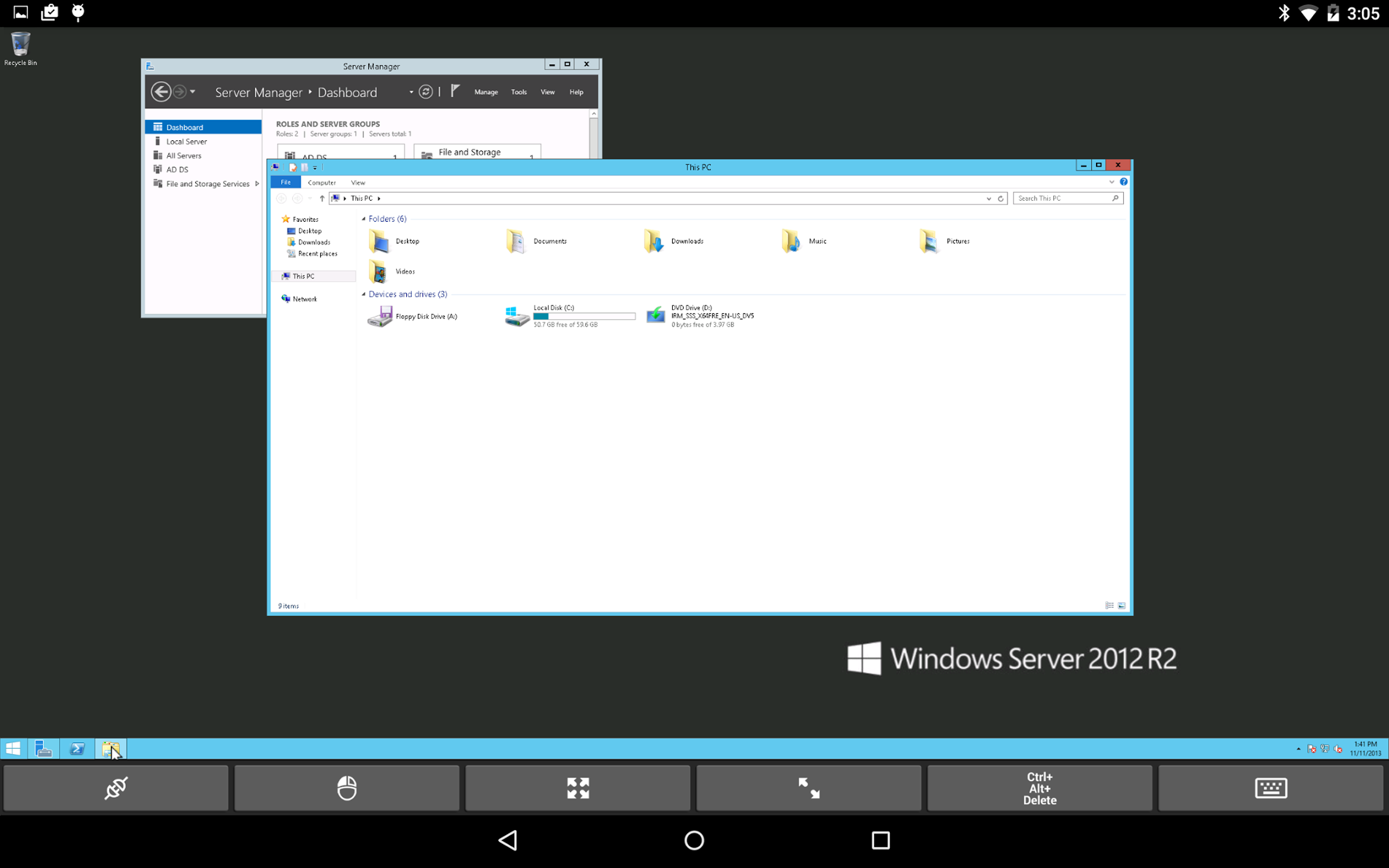Send Ctrl+Alt+Delete to remote
This screenshot has width=1389, height=868.
tap(1039, 788)
